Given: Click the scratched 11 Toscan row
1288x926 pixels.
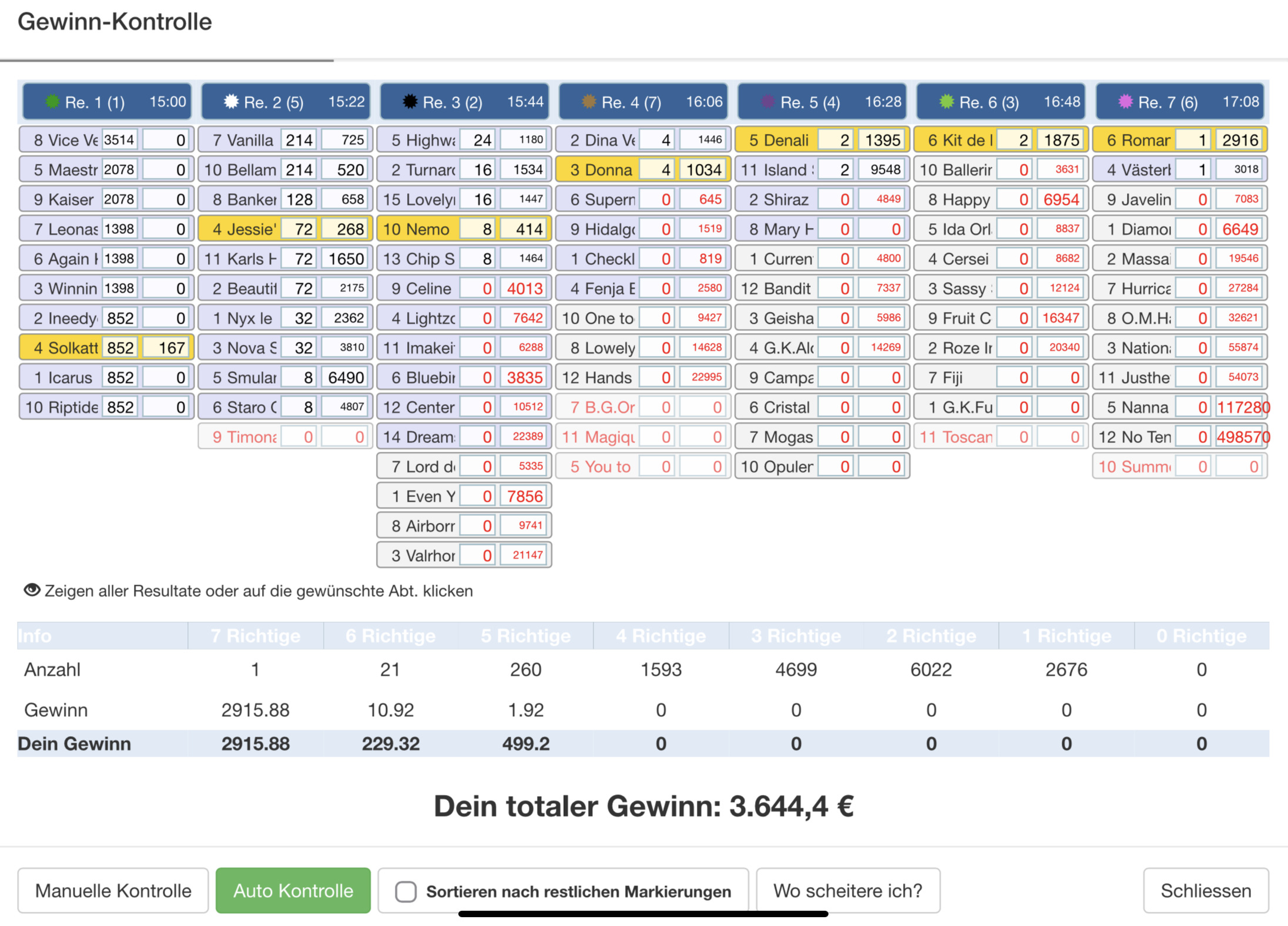Looking at the screenshot, I should 1001,437.
